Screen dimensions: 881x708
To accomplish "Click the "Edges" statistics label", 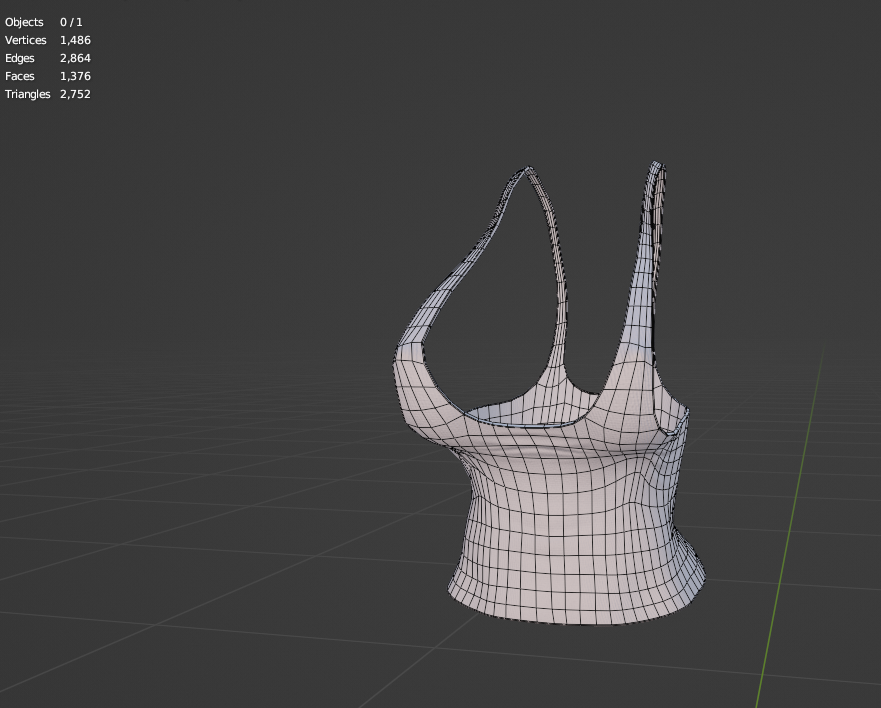I will [20, 58].
